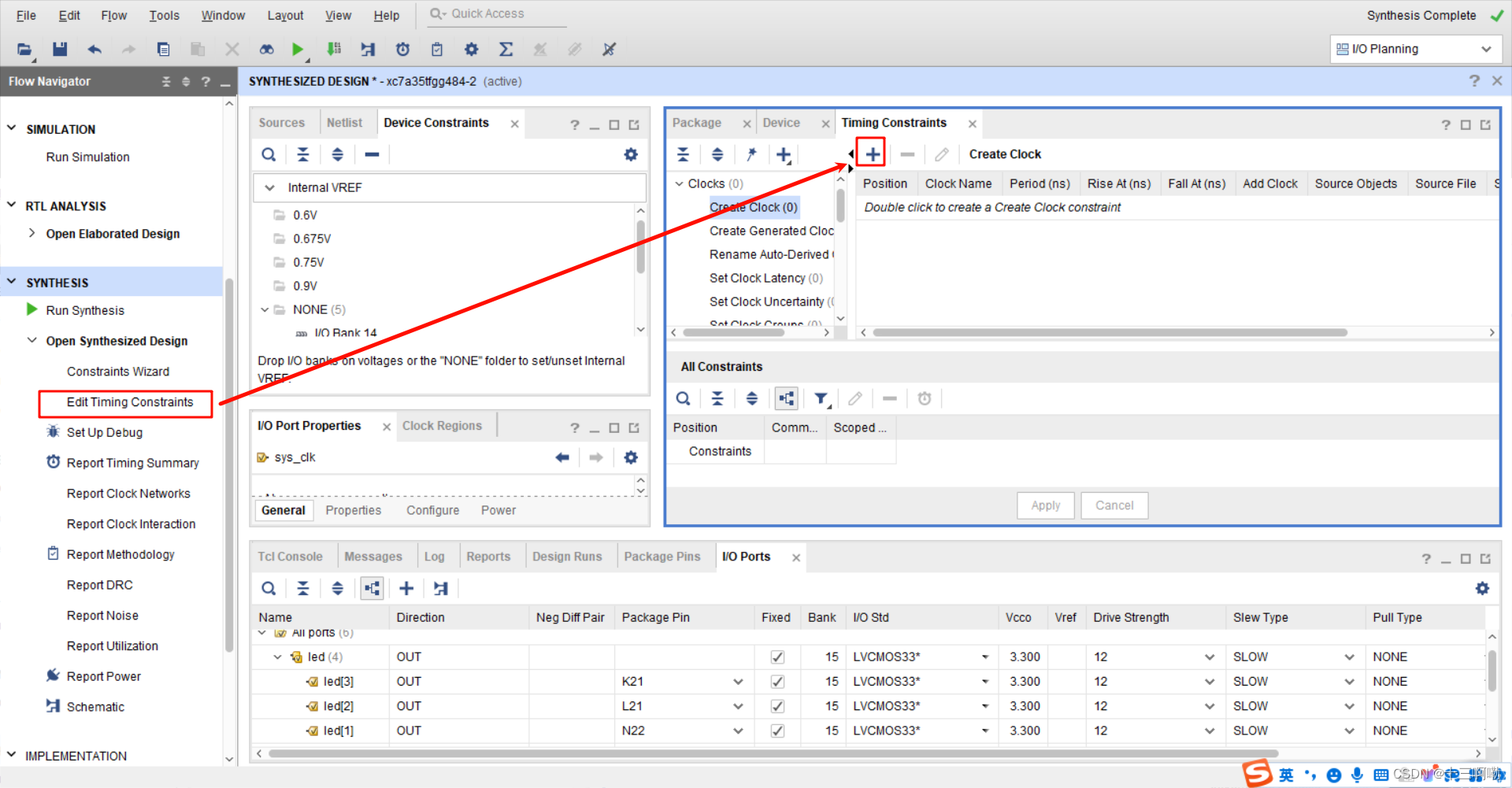This screenshot has width=1512, height=788.
Task: Collapse the NONE (5) folder
Action: (x=265, y=309)
